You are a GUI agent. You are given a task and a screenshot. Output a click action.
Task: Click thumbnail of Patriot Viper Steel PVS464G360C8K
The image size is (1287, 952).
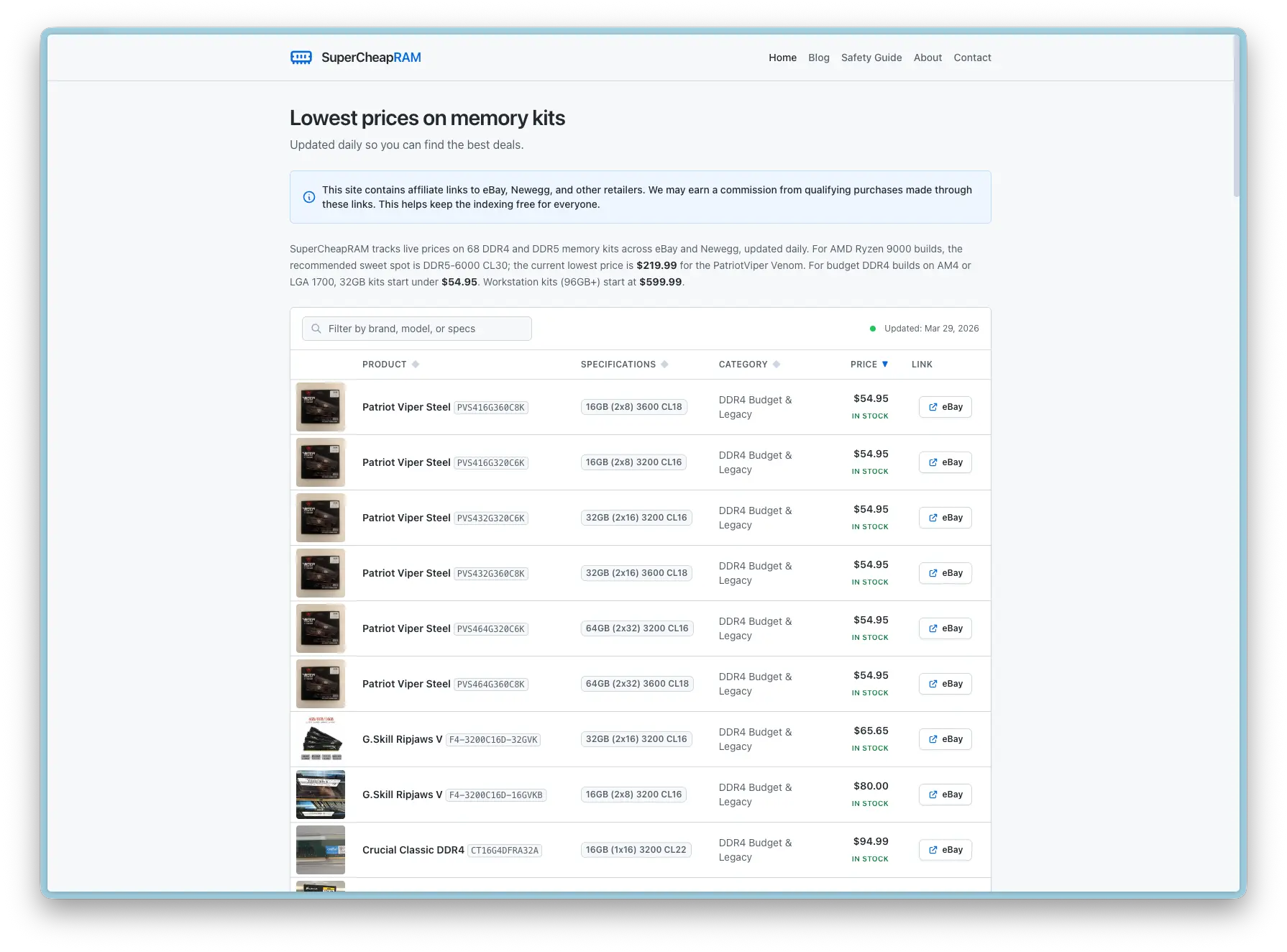coord(321,684)
